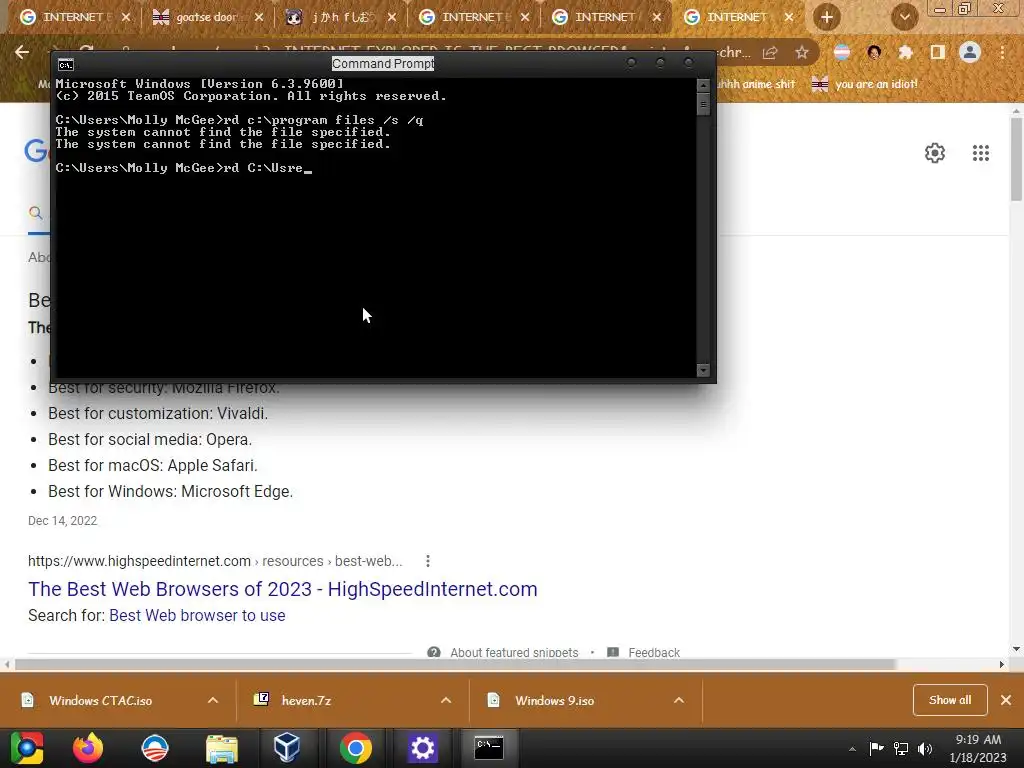
Task: Click About featured snippets
Action: [513, 652]
